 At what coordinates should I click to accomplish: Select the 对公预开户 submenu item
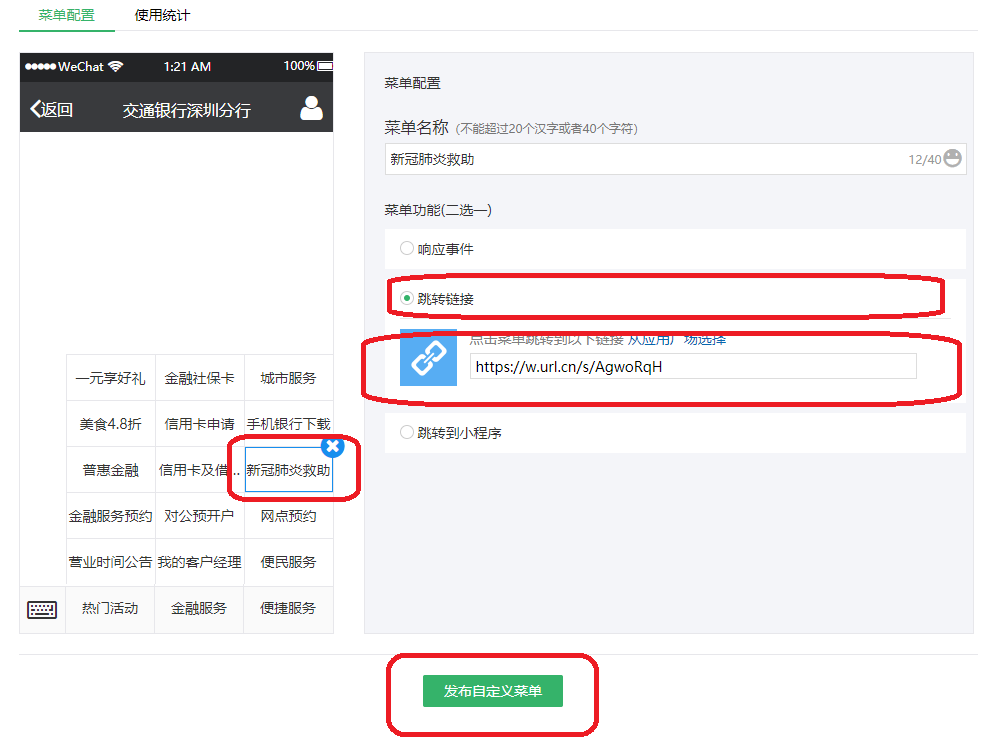[x=200, y=516]
